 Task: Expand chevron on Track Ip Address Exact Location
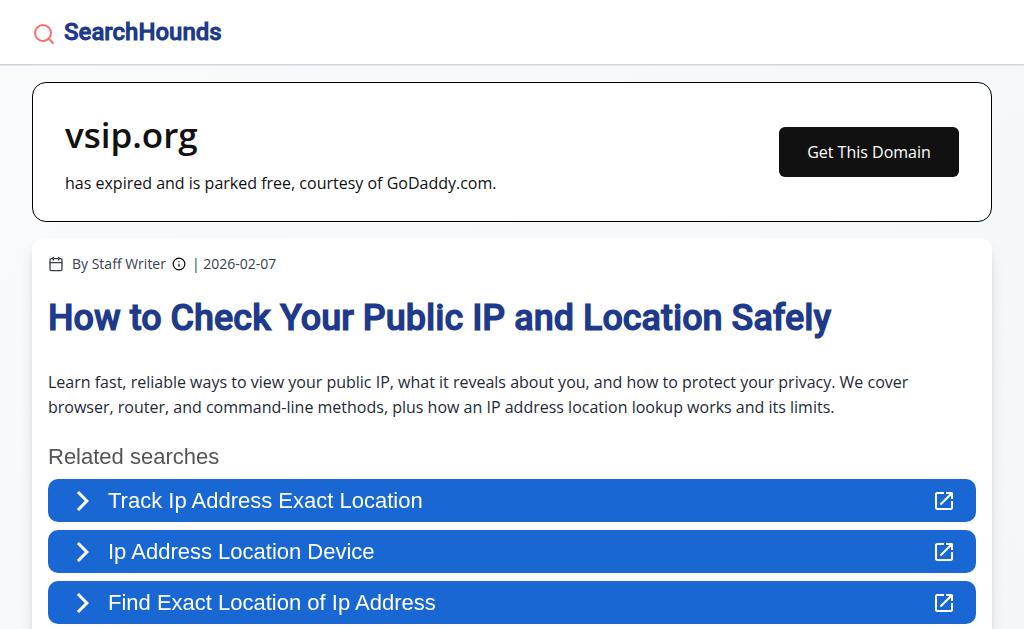tap(83, 500)
